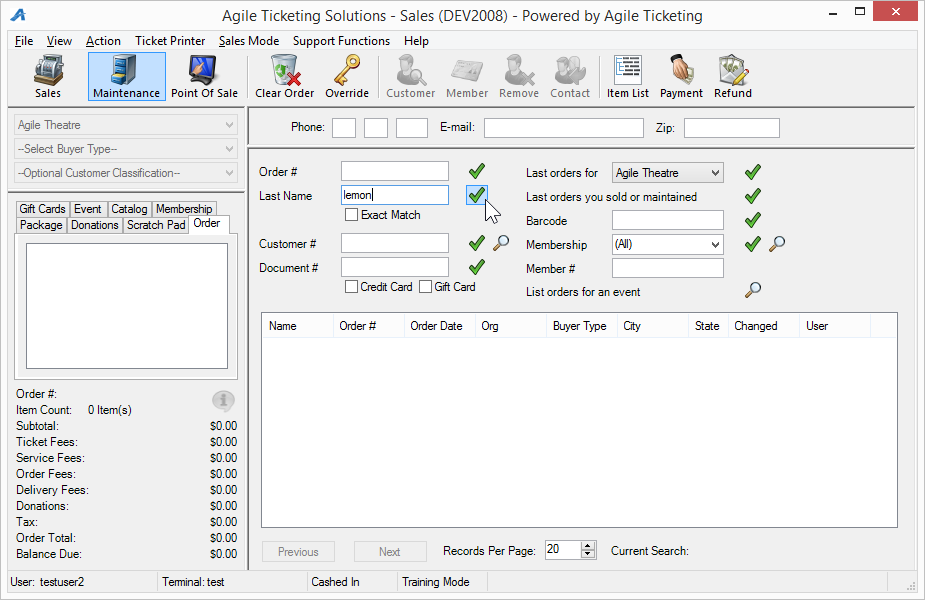Enable the Exact Match checkbox

pyautogui.click(x=351, y=215)
